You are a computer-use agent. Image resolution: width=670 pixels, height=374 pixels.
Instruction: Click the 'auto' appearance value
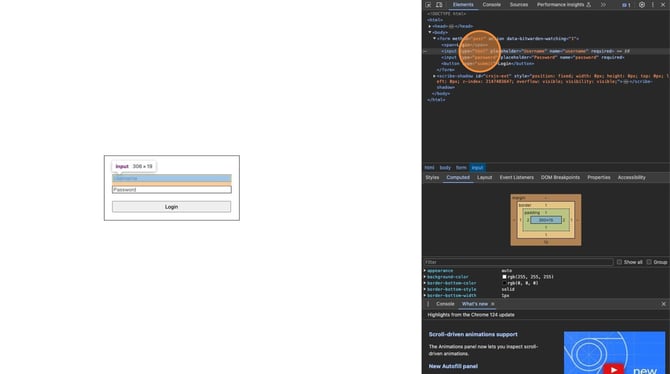coord(506,271)
